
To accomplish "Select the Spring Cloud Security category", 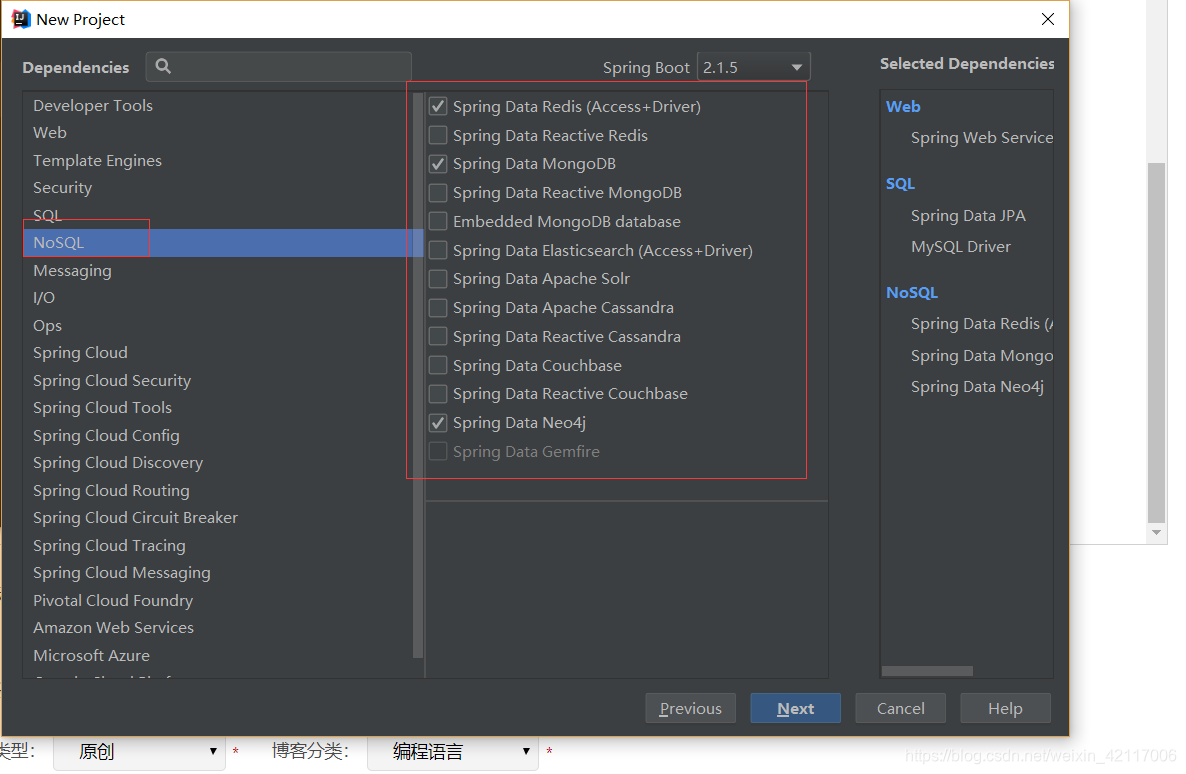I will (x=112, y=381).
